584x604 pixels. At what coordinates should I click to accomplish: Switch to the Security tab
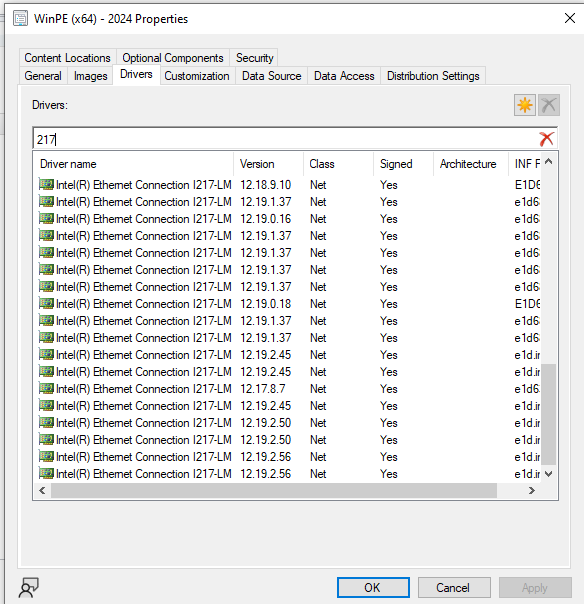pyautogui.click(x=254, y=58)
